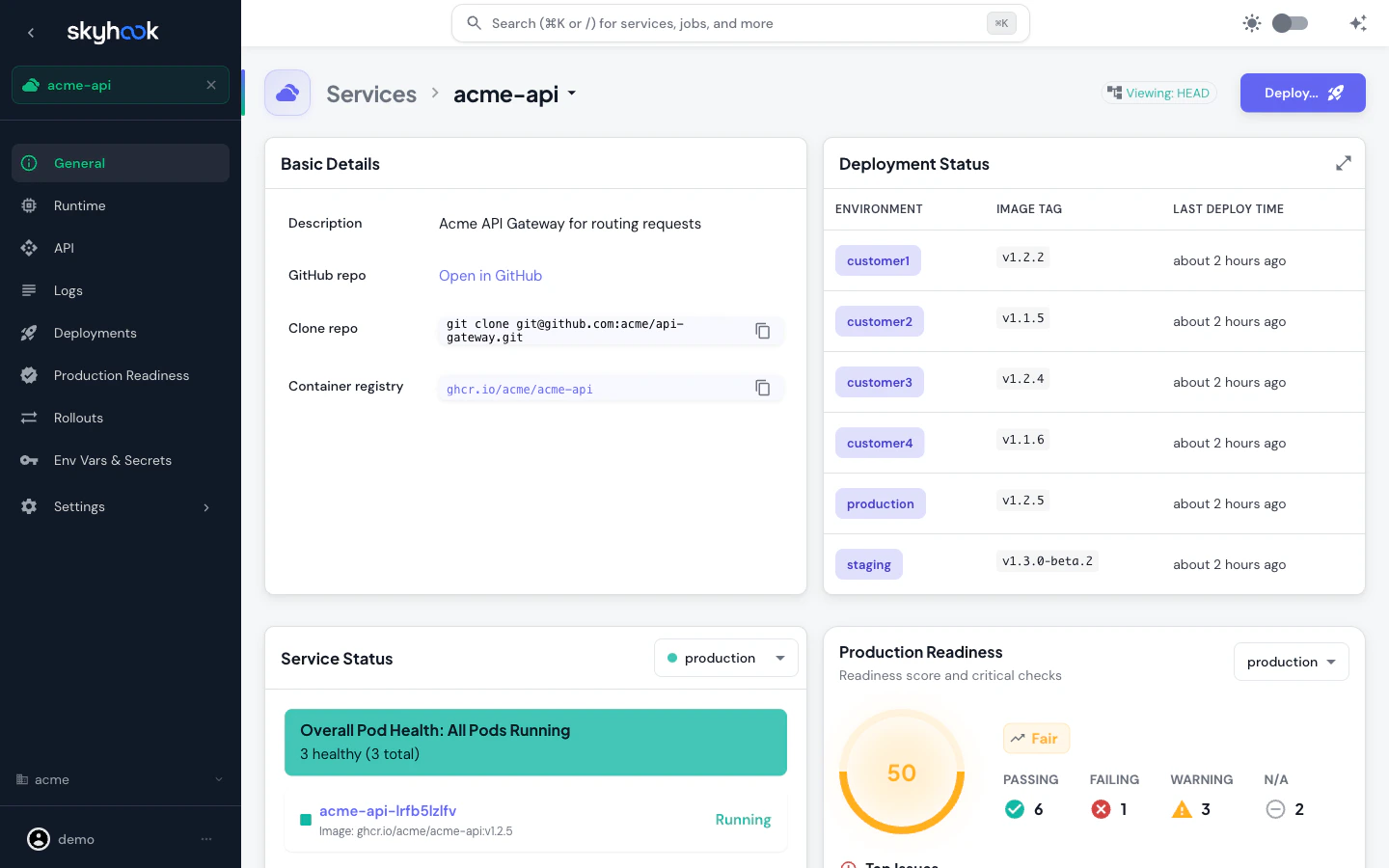Viewport: 1389px width, 868px height.
Task: Expand the Deployment Status panel
Action: tap(1344, 164)
